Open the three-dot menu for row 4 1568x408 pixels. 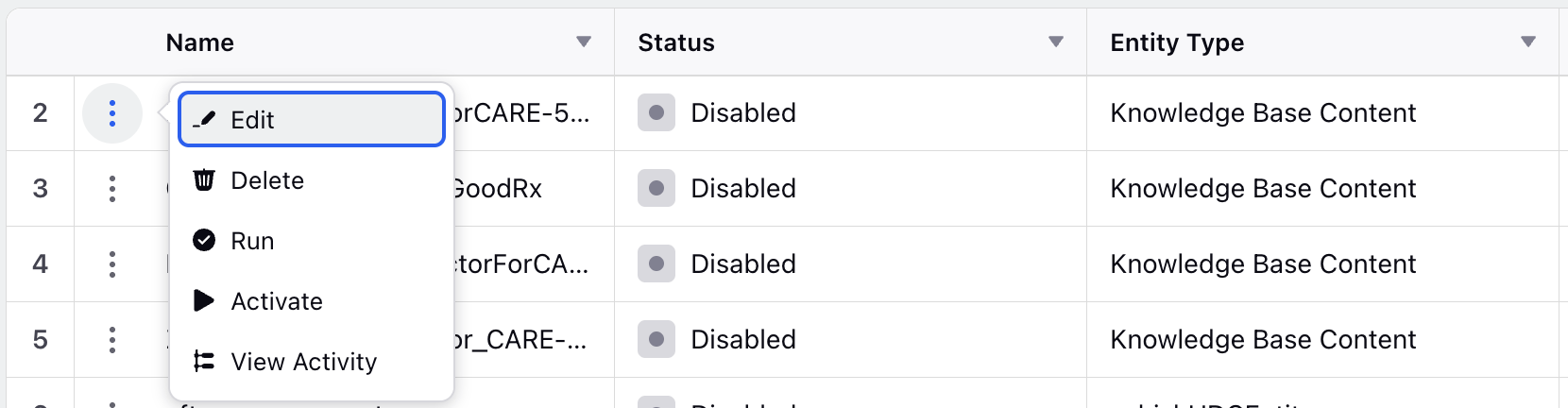(x=112, y=264)
